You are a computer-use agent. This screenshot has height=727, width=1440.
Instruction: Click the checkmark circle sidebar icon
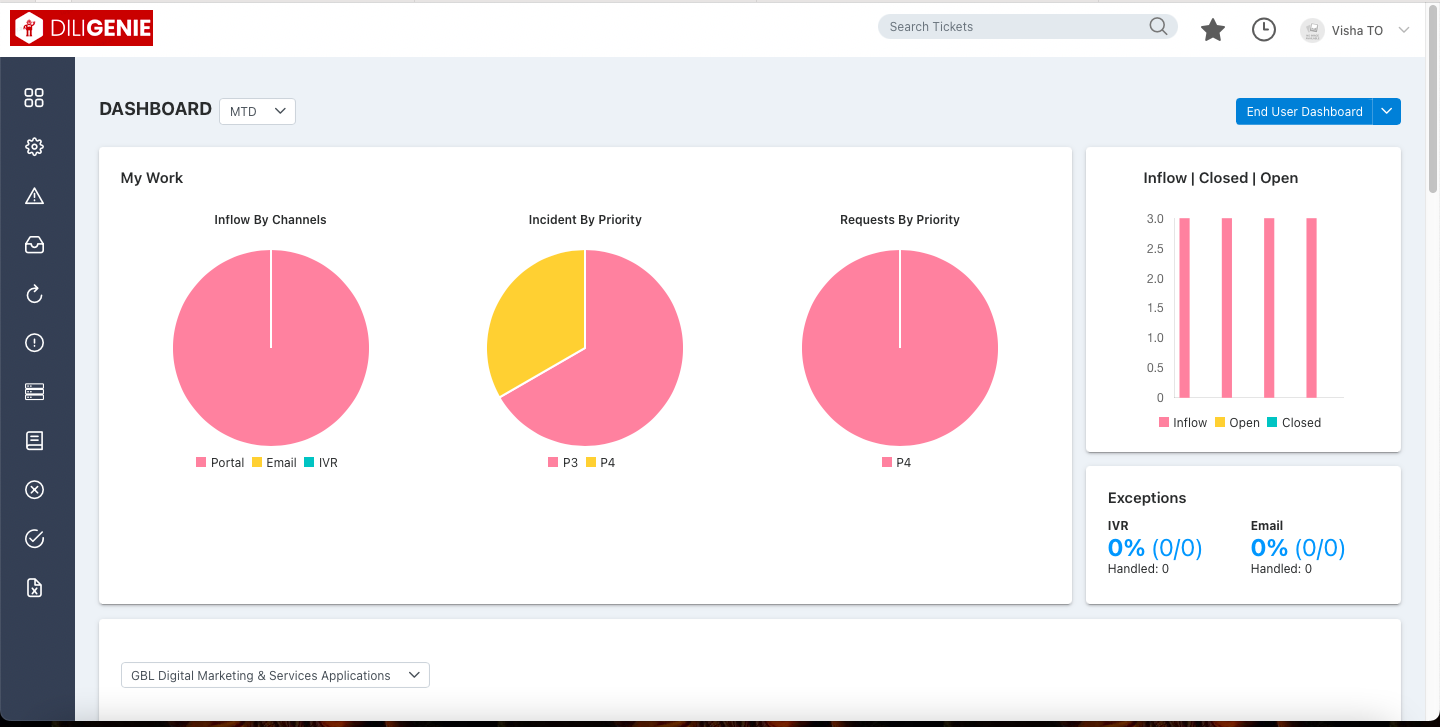34,538
